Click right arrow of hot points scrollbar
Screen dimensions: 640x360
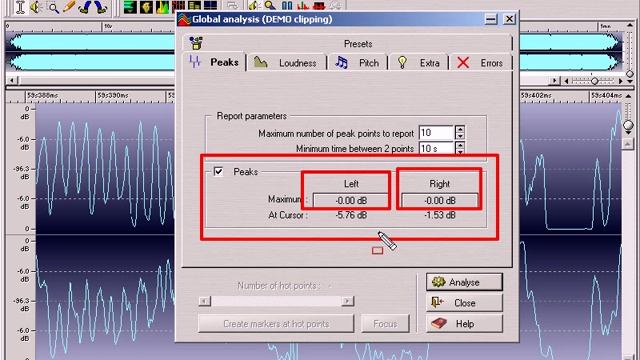point(348,301)
